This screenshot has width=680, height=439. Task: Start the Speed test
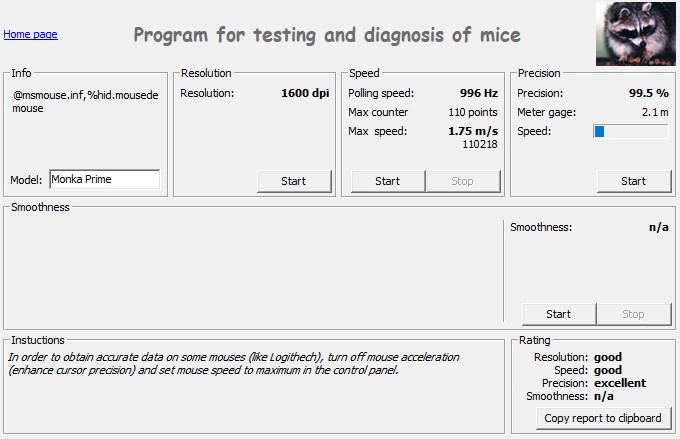(x=388, y=181)
